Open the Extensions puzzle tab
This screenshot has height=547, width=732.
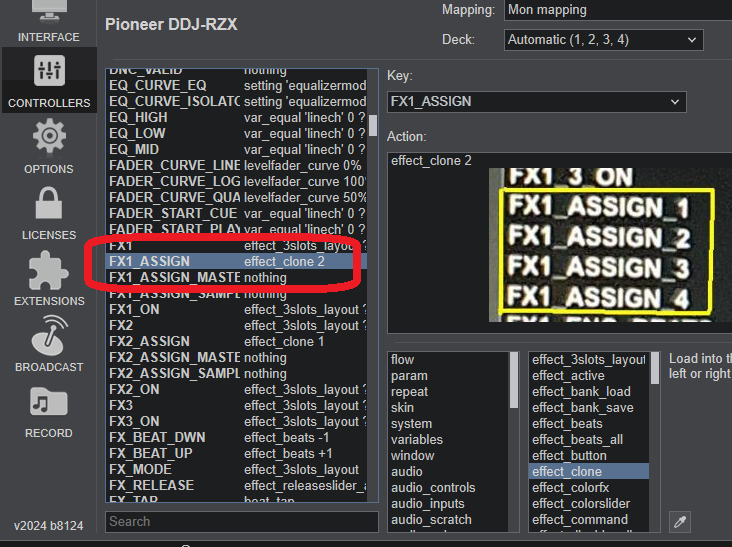point(48,278)
